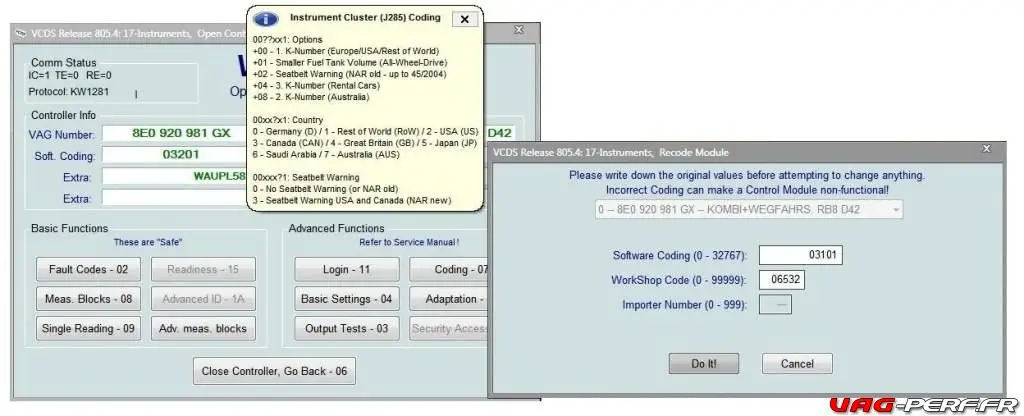Expand the module selection dropdown in Recode dialog

(896, 210)
